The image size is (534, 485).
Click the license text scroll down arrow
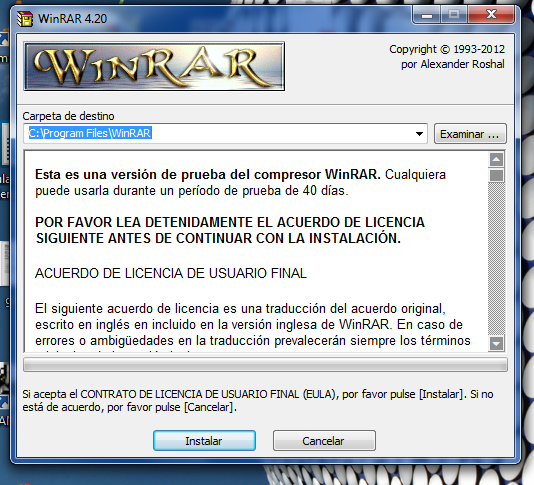(496, 343)
